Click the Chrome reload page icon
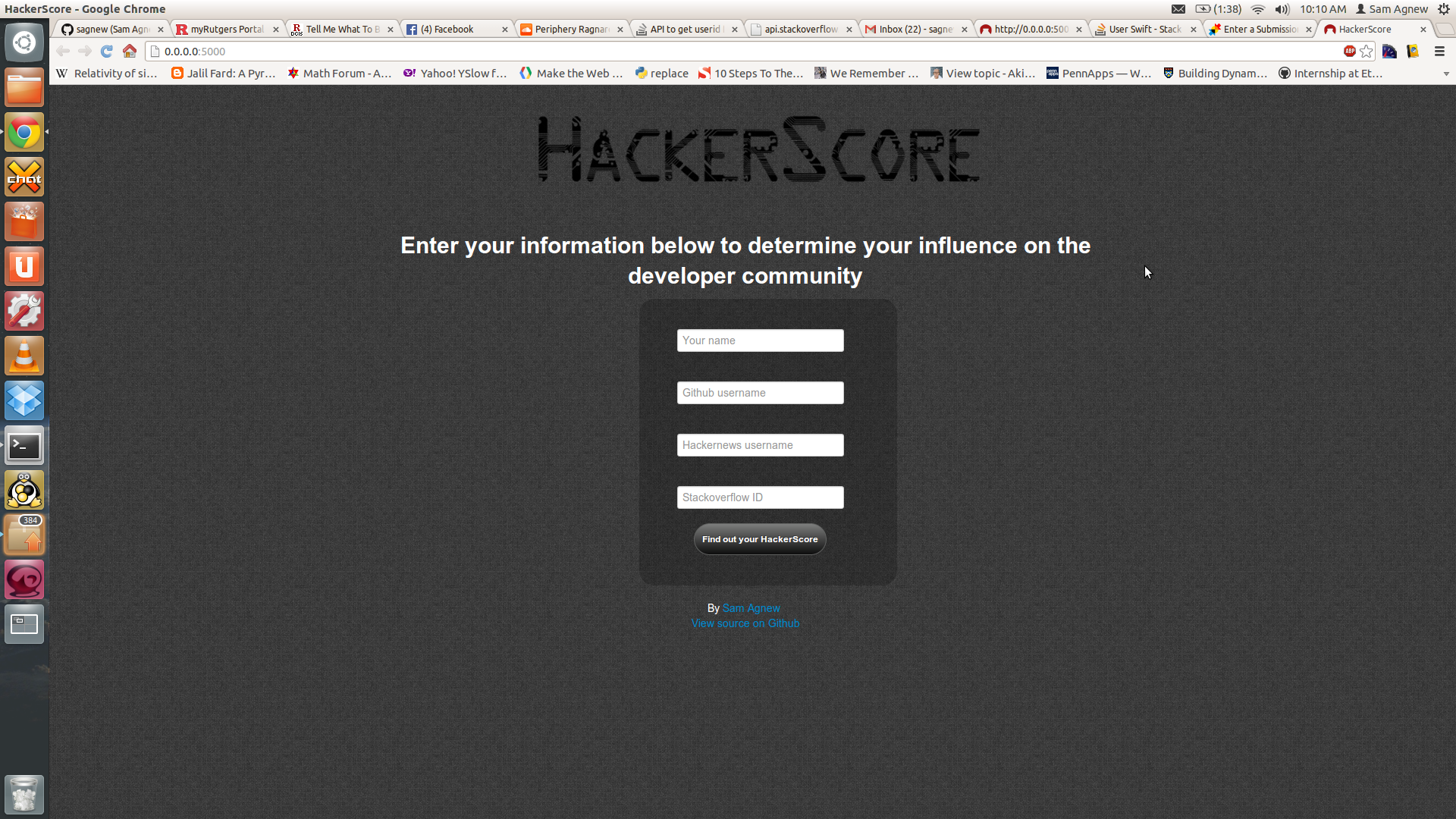The width and height of the screenshot is (1456, 819). 107,52
